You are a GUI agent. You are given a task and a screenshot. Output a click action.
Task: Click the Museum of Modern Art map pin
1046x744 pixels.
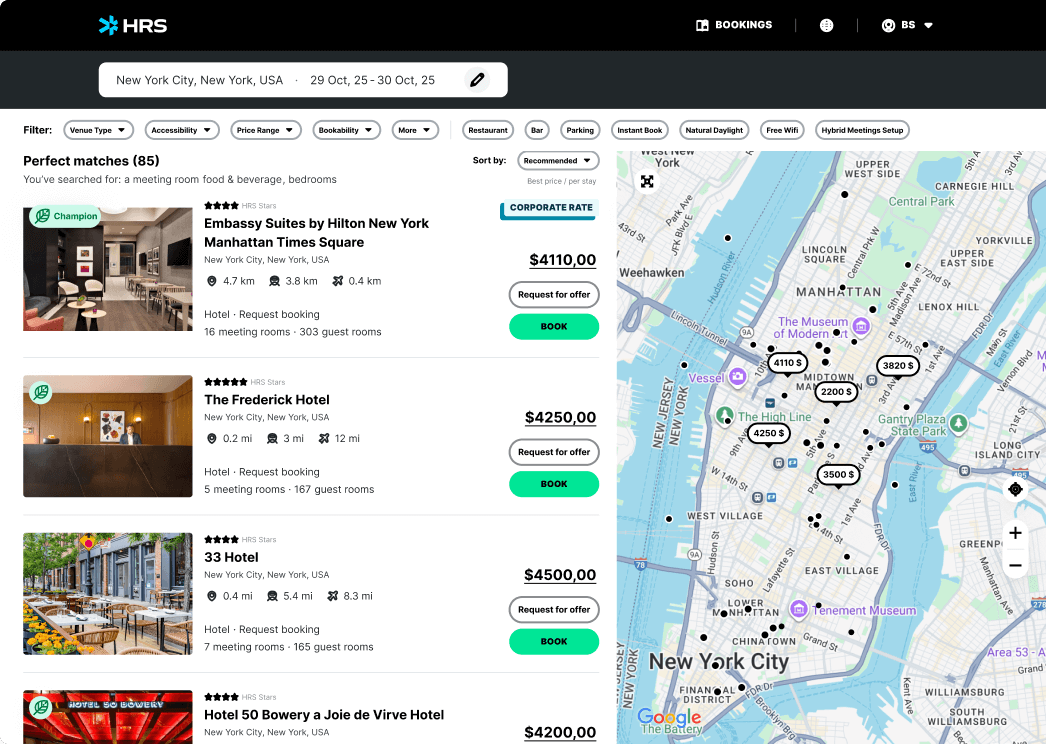pos(861,326)
